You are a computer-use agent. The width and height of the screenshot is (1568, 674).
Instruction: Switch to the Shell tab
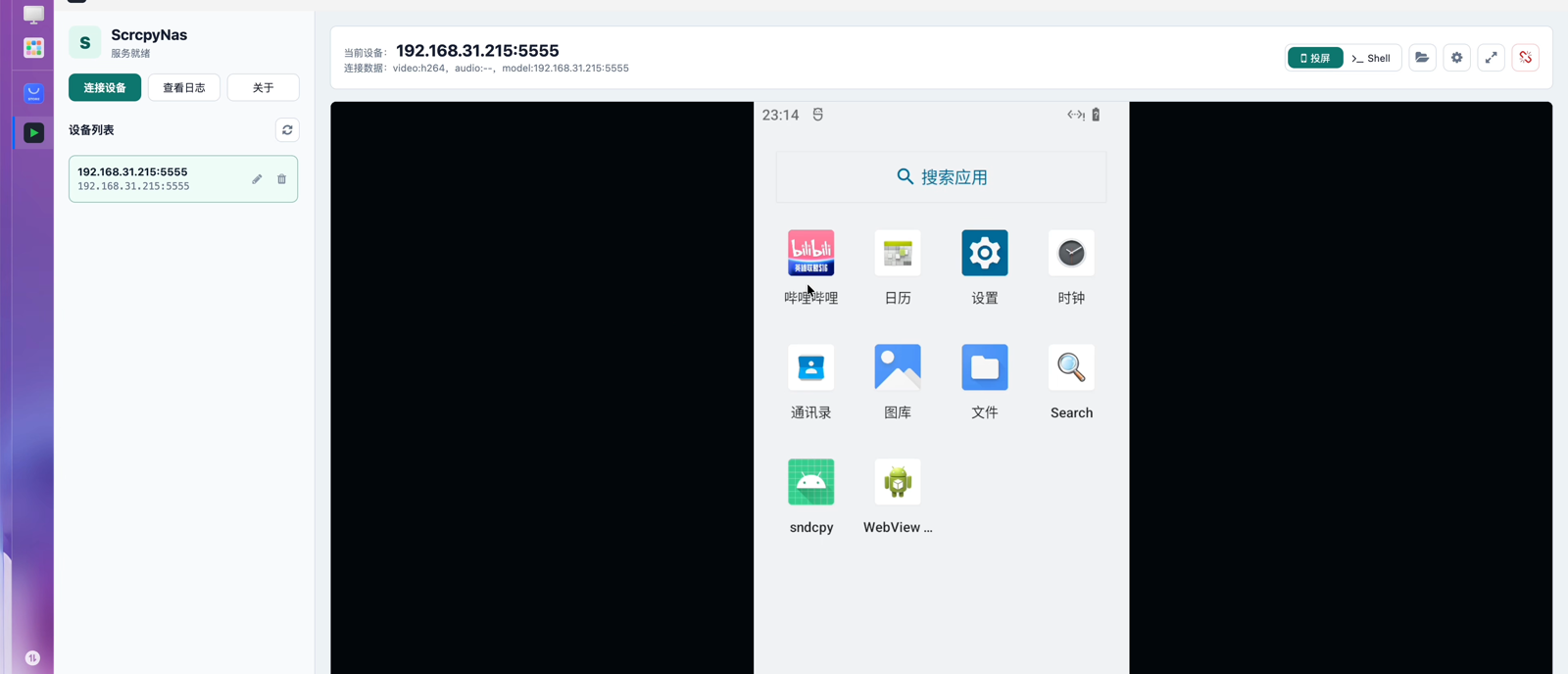coord(1371,58)
